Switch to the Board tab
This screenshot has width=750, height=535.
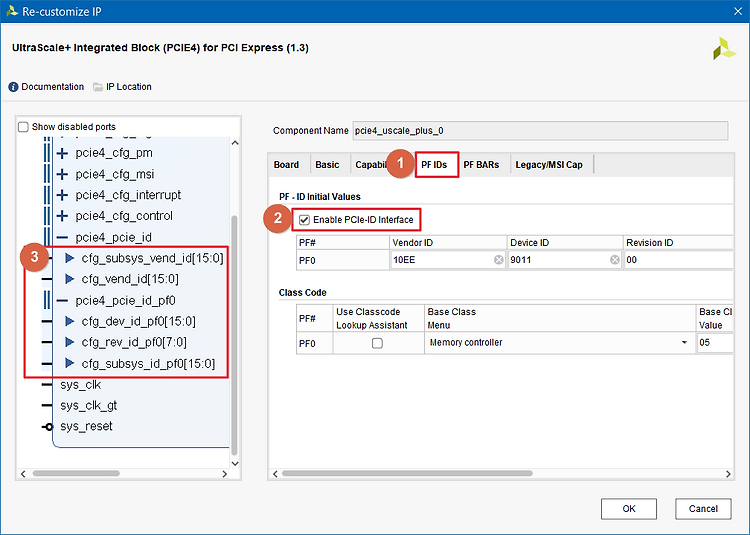286,165
